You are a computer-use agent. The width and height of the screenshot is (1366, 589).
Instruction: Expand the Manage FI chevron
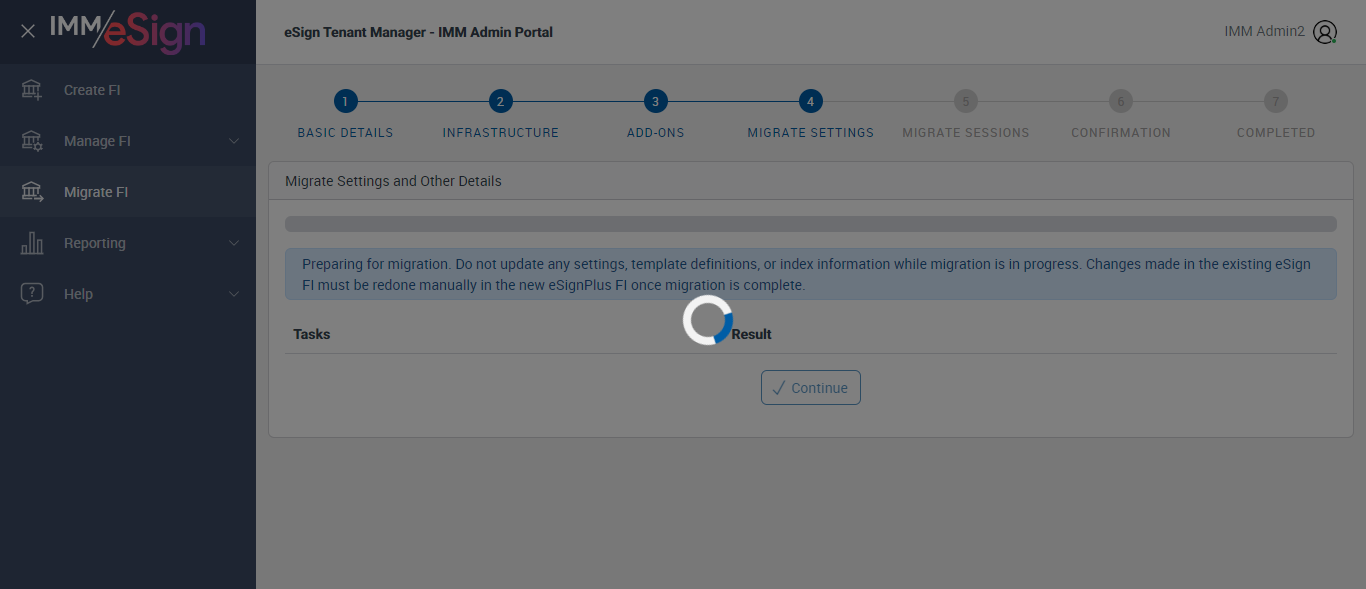click(234, 141)
